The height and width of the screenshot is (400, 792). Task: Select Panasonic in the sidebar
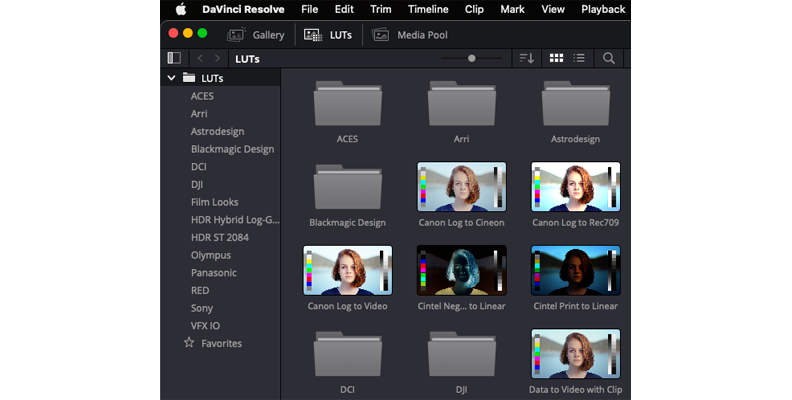point(214,273)
